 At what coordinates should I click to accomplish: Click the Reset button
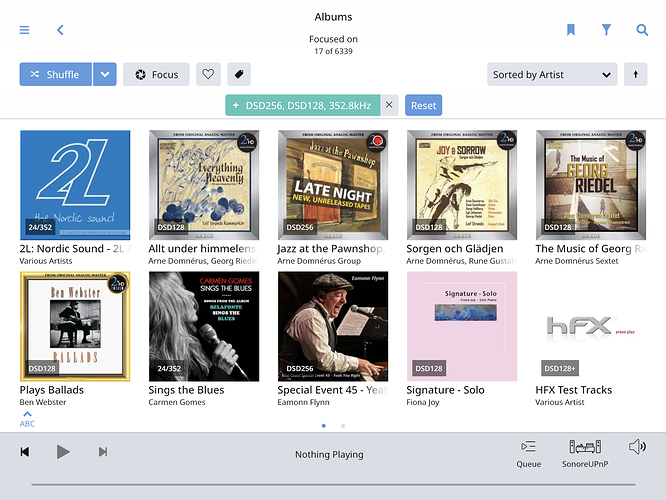click(423, 105)
